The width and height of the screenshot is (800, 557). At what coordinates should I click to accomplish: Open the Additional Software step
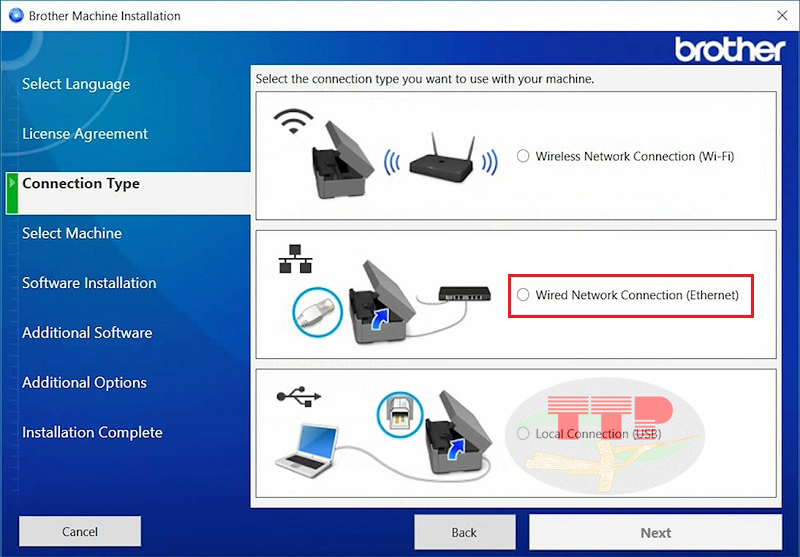pyautogui.click(x=87, y=333)
